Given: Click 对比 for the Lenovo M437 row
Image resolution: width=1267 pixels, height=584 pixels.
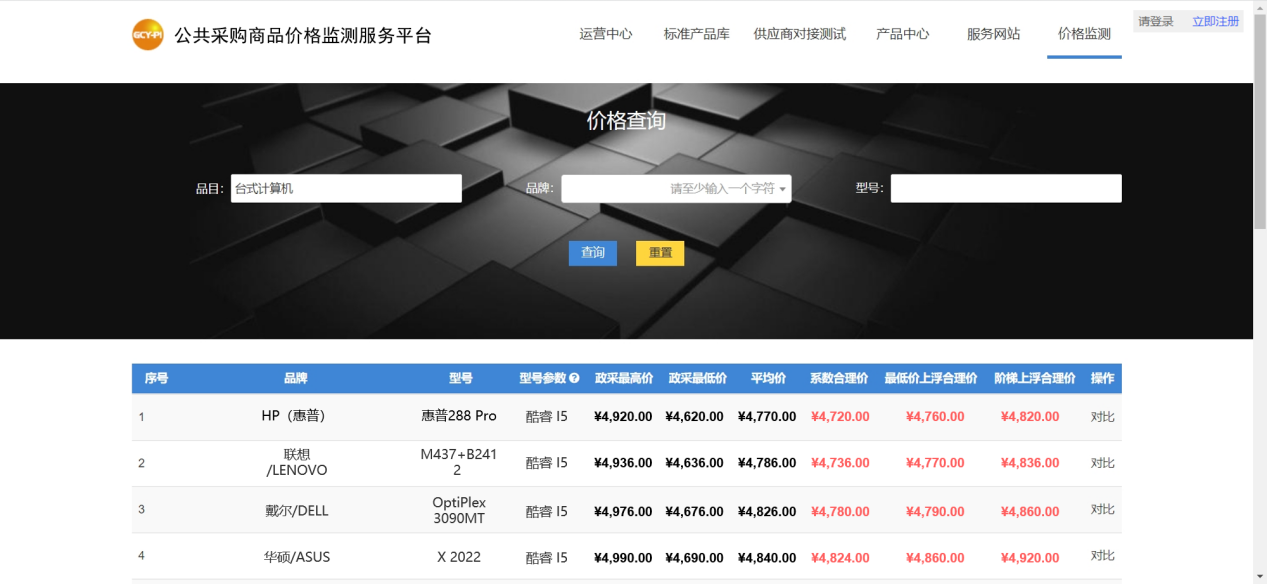Looking at the screenshot, I should [x=1102, y=463].
